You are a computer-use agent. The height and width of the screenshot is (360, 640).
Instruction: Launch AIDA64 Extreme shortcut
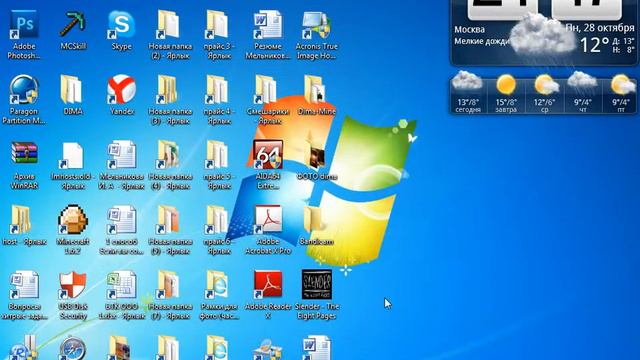click(267, 165)
